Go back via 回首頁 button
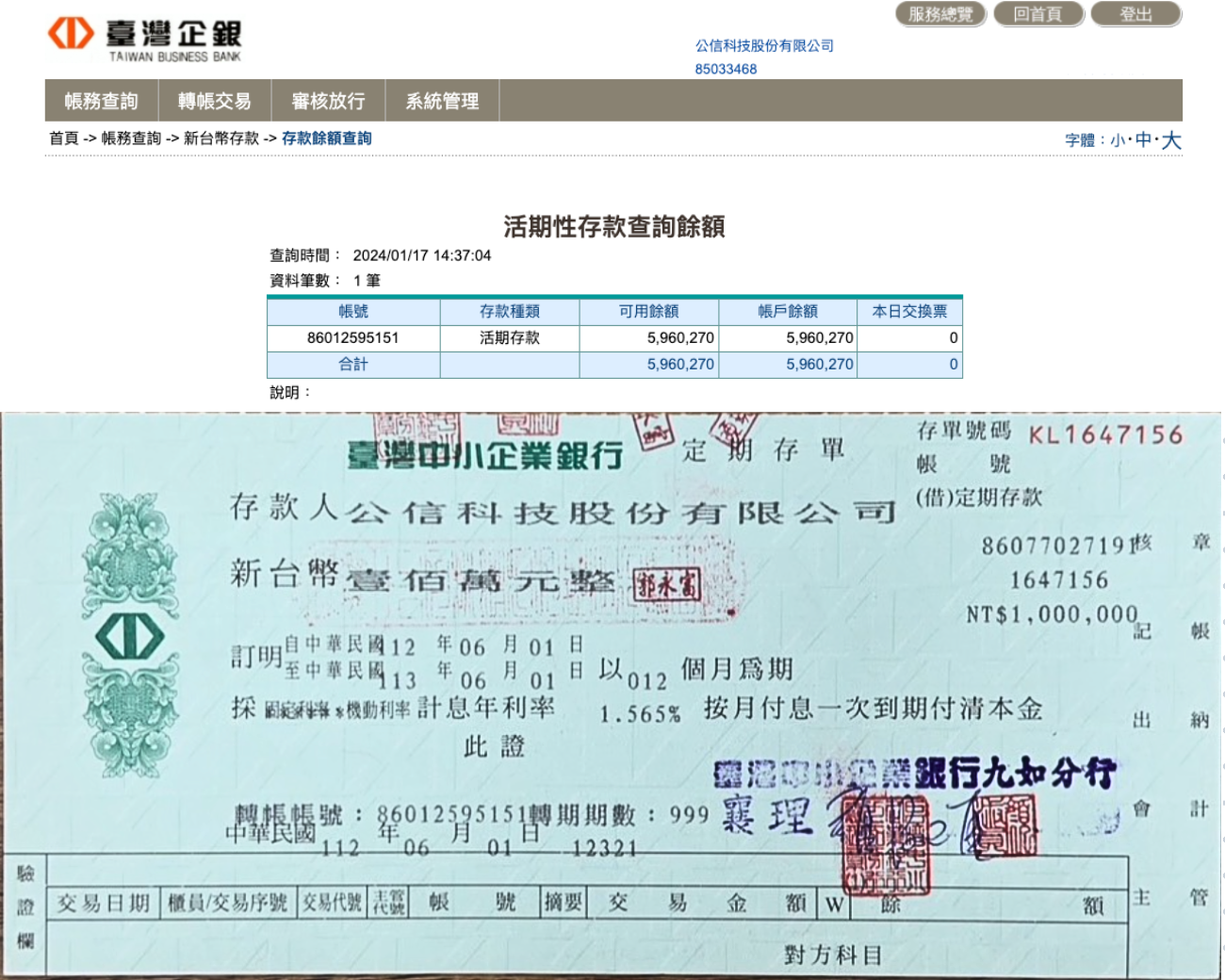This screenshot has width=1225, height=980. pyautogui.click(x=1037, y=14)
